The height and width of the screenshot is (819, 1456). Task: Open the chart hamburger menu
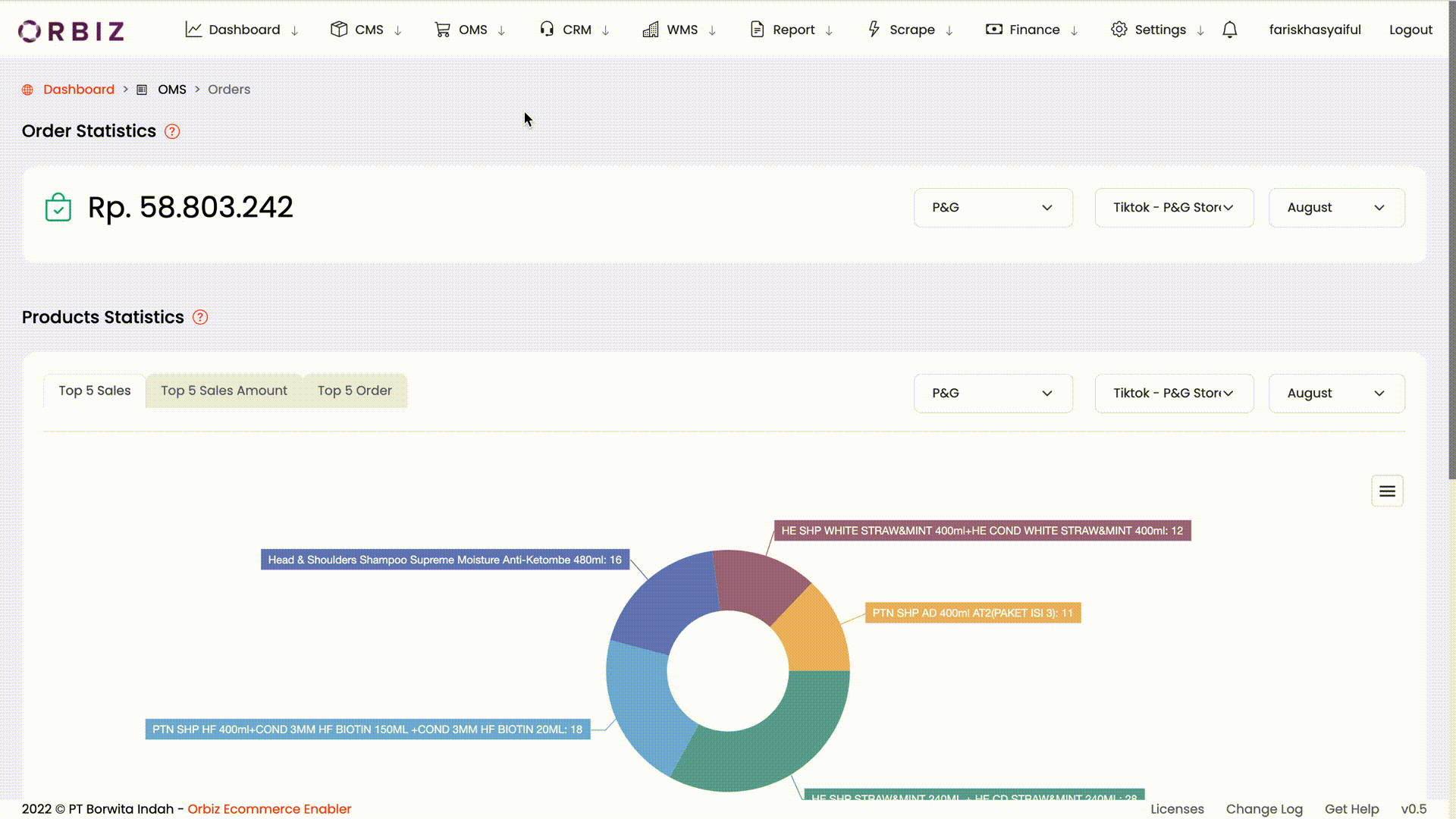click(x=1387, y=491)
